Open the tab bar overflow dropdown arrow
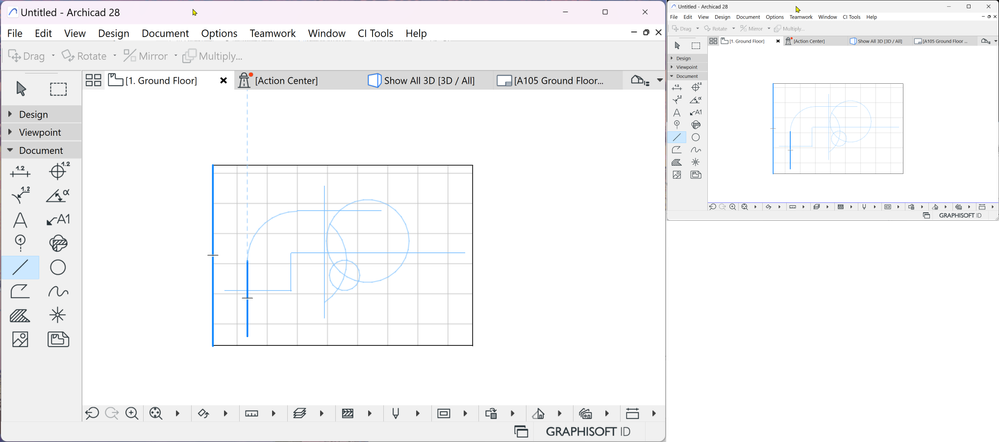Image resolution: width=999 pixels, height=442 pixels. coord(659,80)
